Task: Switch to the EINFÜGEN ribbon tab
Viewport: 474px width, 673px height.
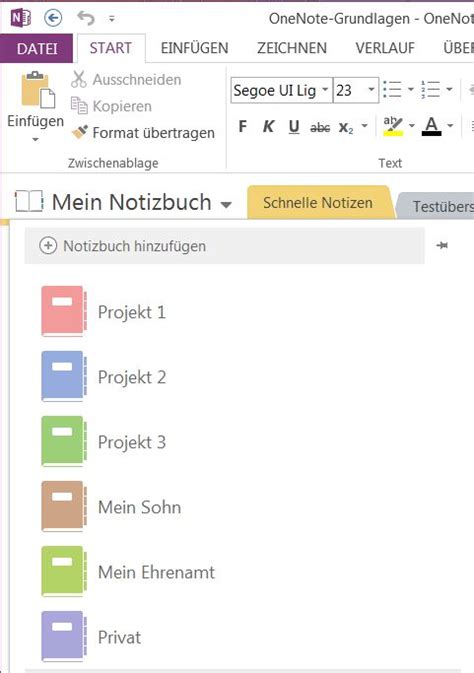Action: click(194, 48)
